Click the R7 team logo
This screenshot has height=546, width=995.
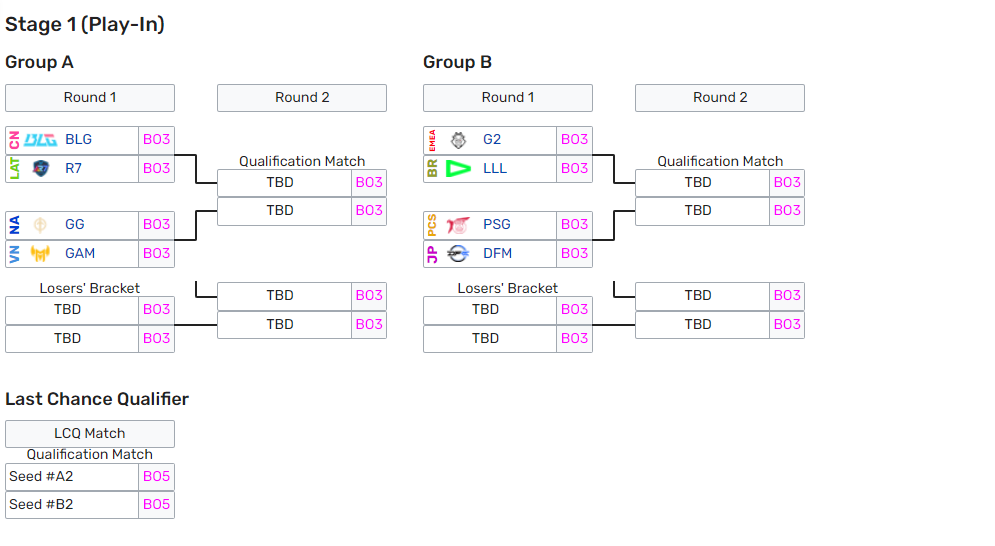tap(40, 168)
